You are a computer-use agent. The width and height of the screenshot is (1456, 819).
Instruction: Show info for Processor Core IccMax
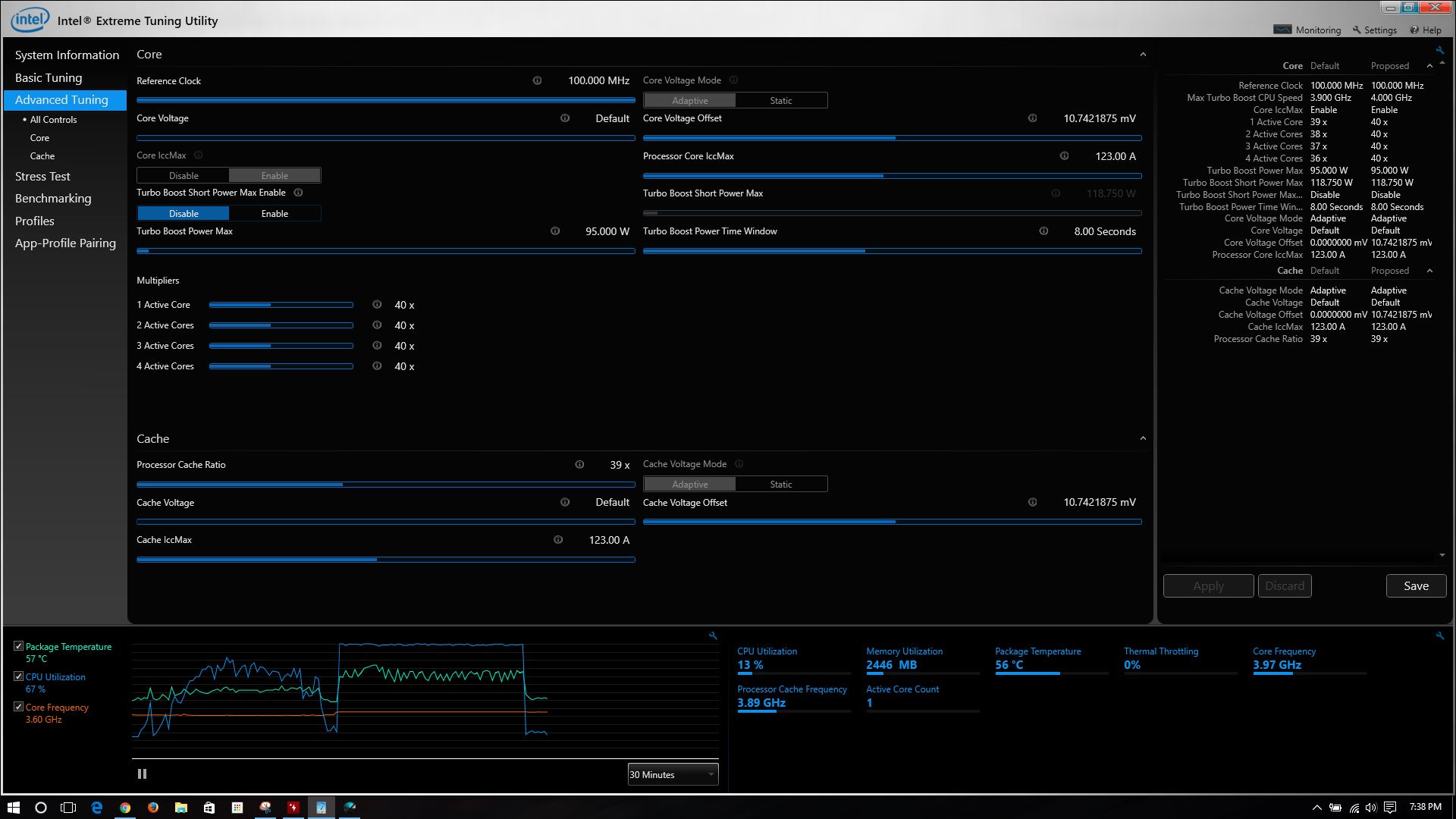(1064, 156)
